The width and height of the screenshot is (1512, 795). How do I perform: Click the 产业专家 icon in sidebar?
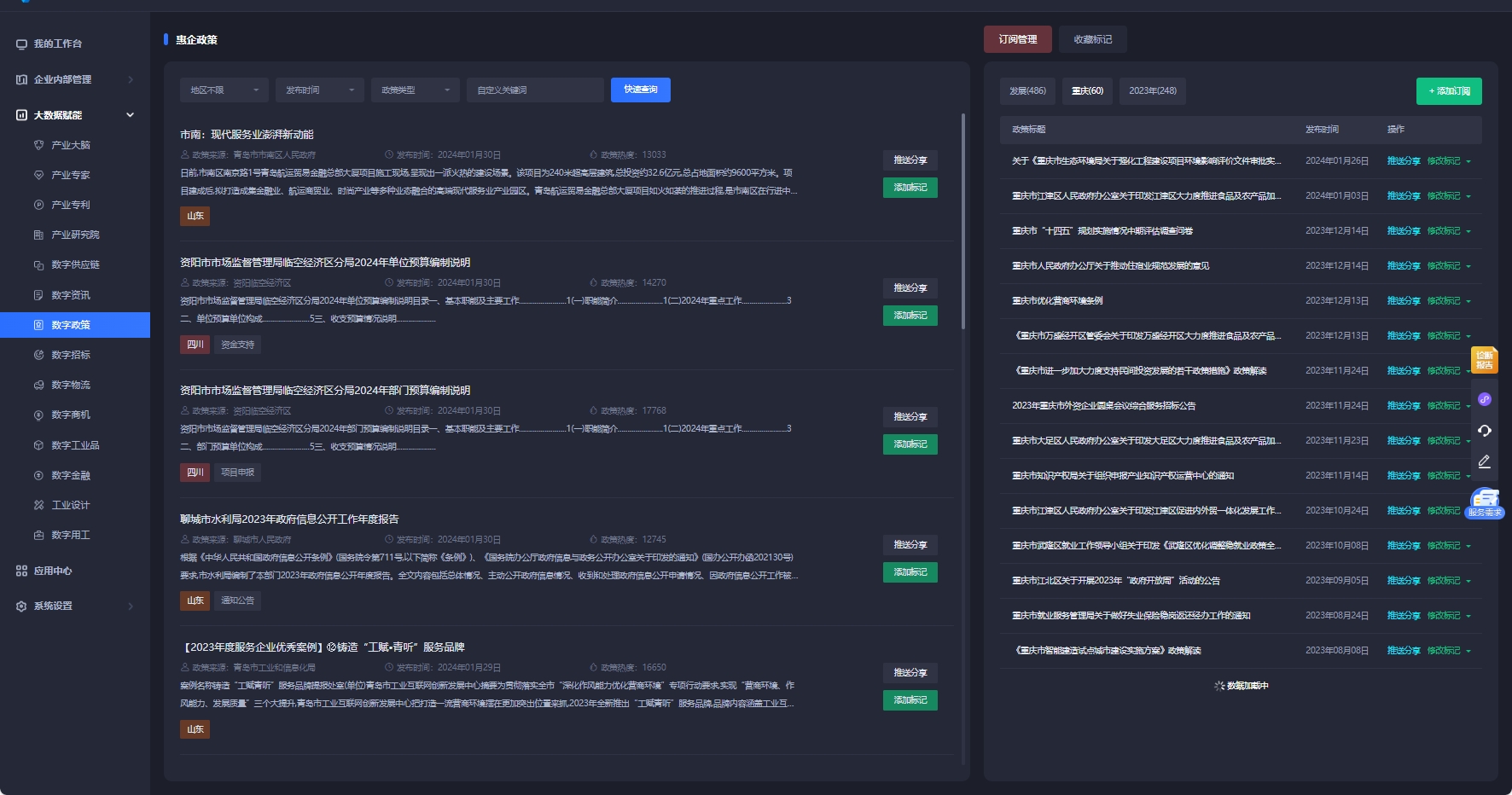(x=38, y=175)
